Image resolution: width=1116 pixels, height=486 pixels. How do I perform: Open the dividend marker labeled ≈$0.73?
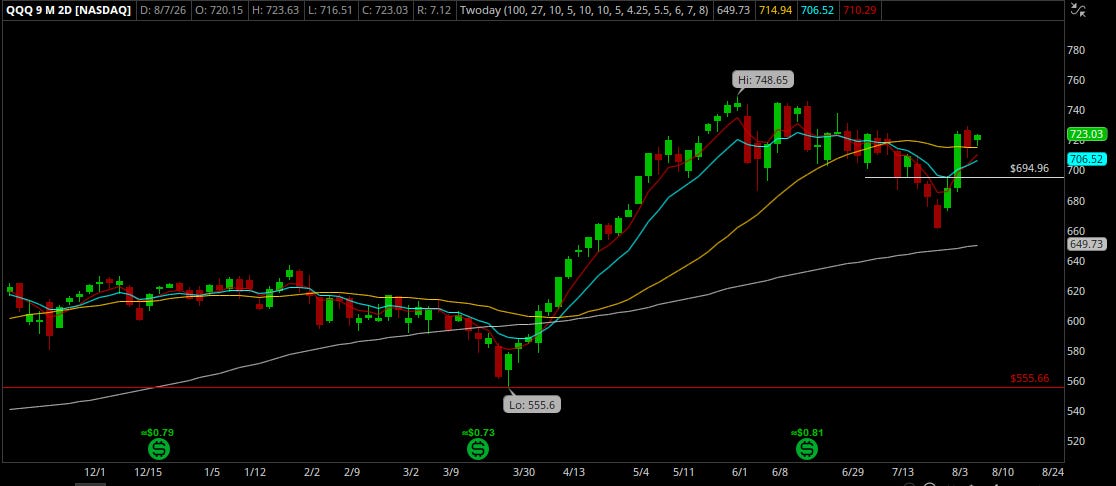[x=478, y=449]
